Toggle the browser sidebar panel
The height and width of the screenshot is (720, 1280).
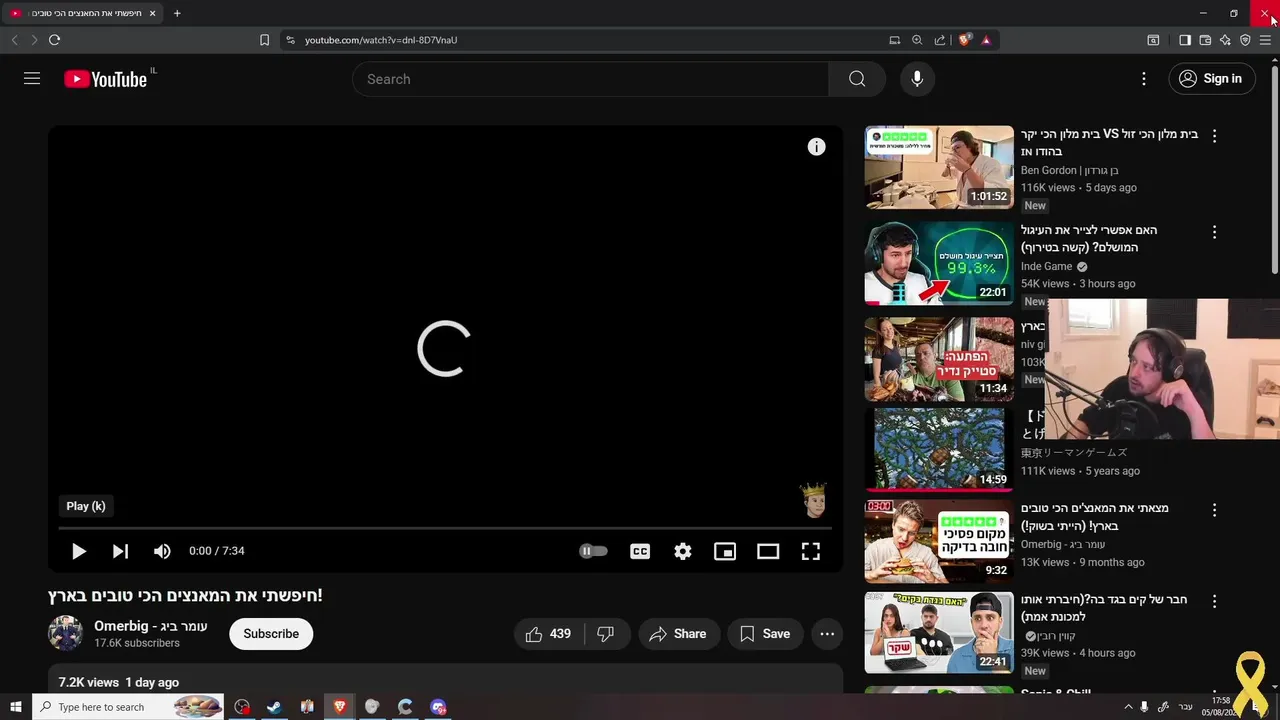click(1185, 40)
